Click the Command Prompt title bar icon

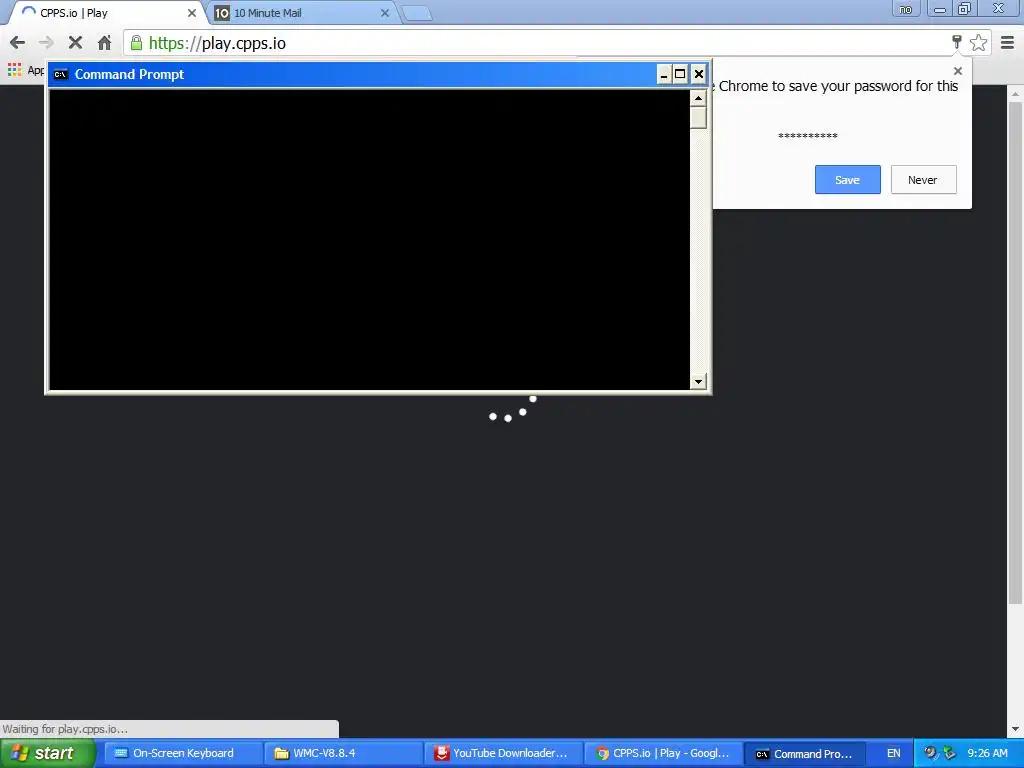[61, 74]
